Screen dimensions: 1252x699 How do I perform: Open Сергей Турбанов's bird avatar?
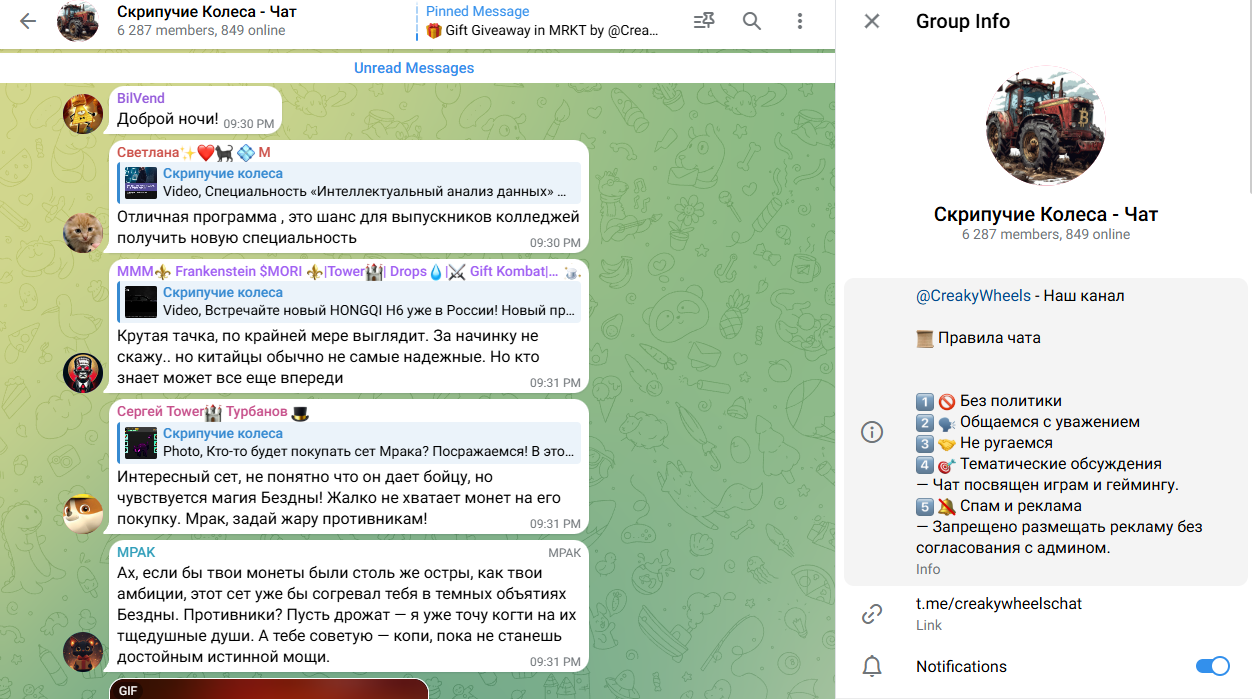pos(83,514)
